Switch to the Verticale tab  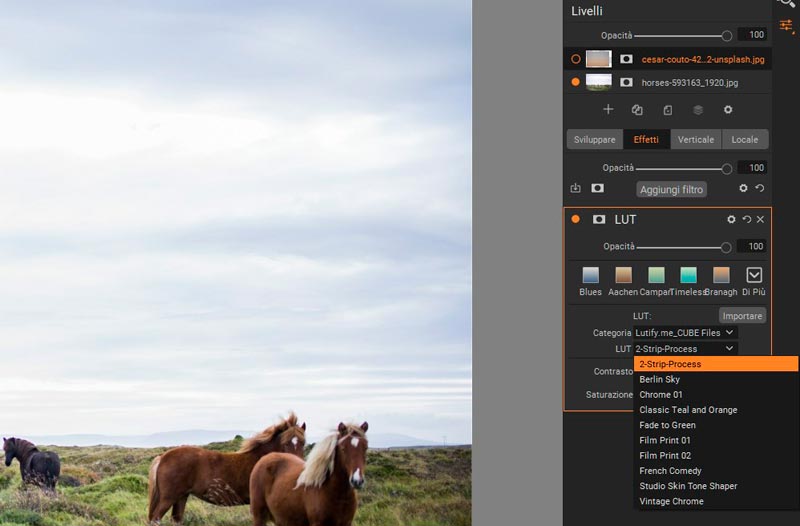696,139
